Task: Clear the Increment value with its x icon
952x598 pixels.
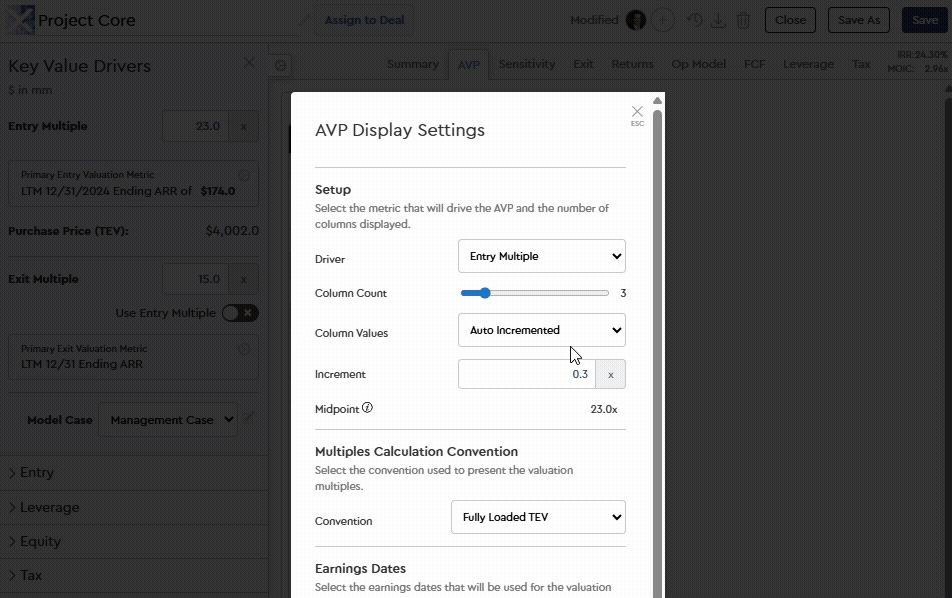Action: (610, 373)
